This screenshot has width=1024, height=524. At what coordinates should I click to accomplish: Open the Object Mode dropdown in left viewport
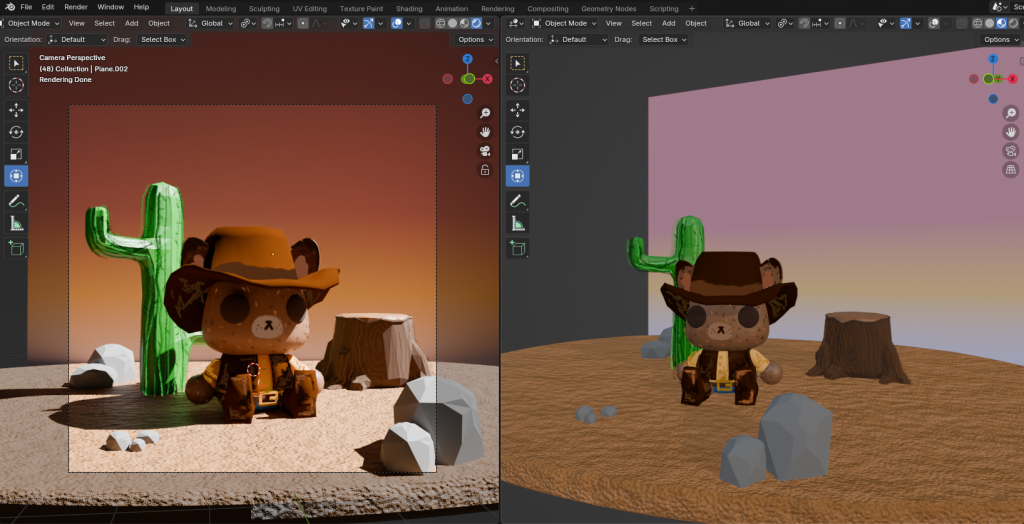coord(32,23)
